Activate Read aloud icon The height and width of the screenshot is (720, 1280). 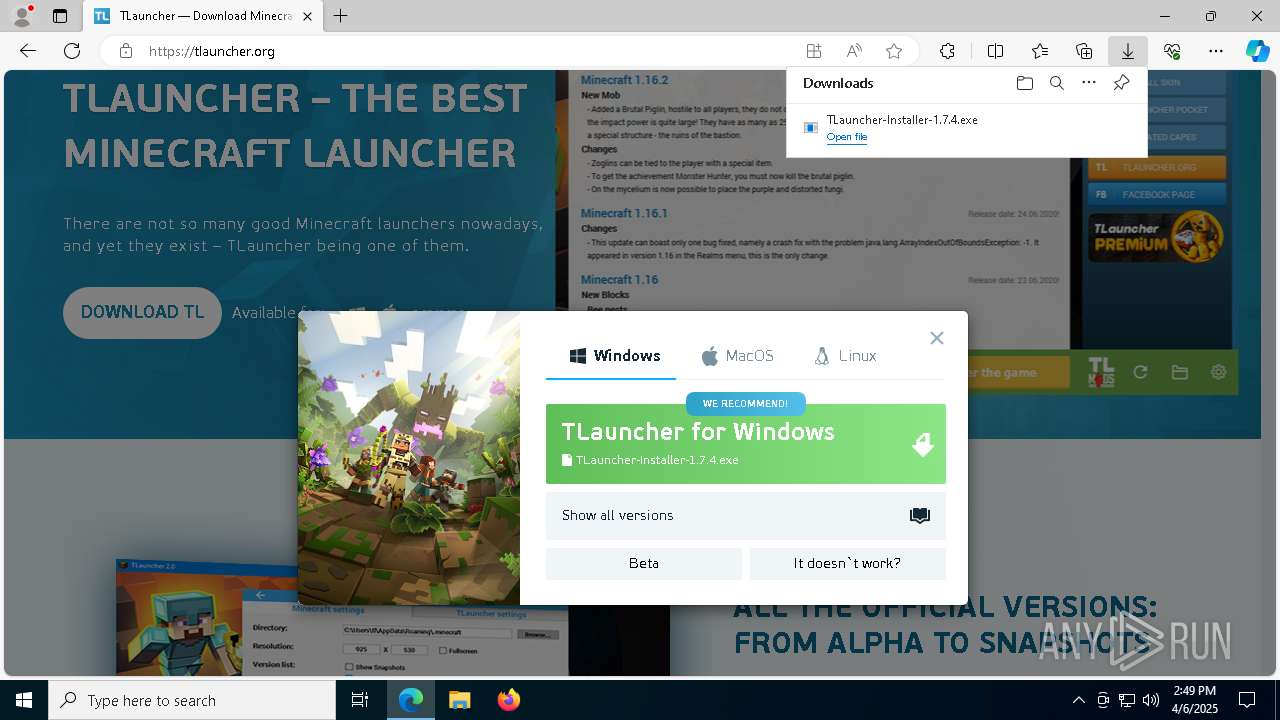854,51
